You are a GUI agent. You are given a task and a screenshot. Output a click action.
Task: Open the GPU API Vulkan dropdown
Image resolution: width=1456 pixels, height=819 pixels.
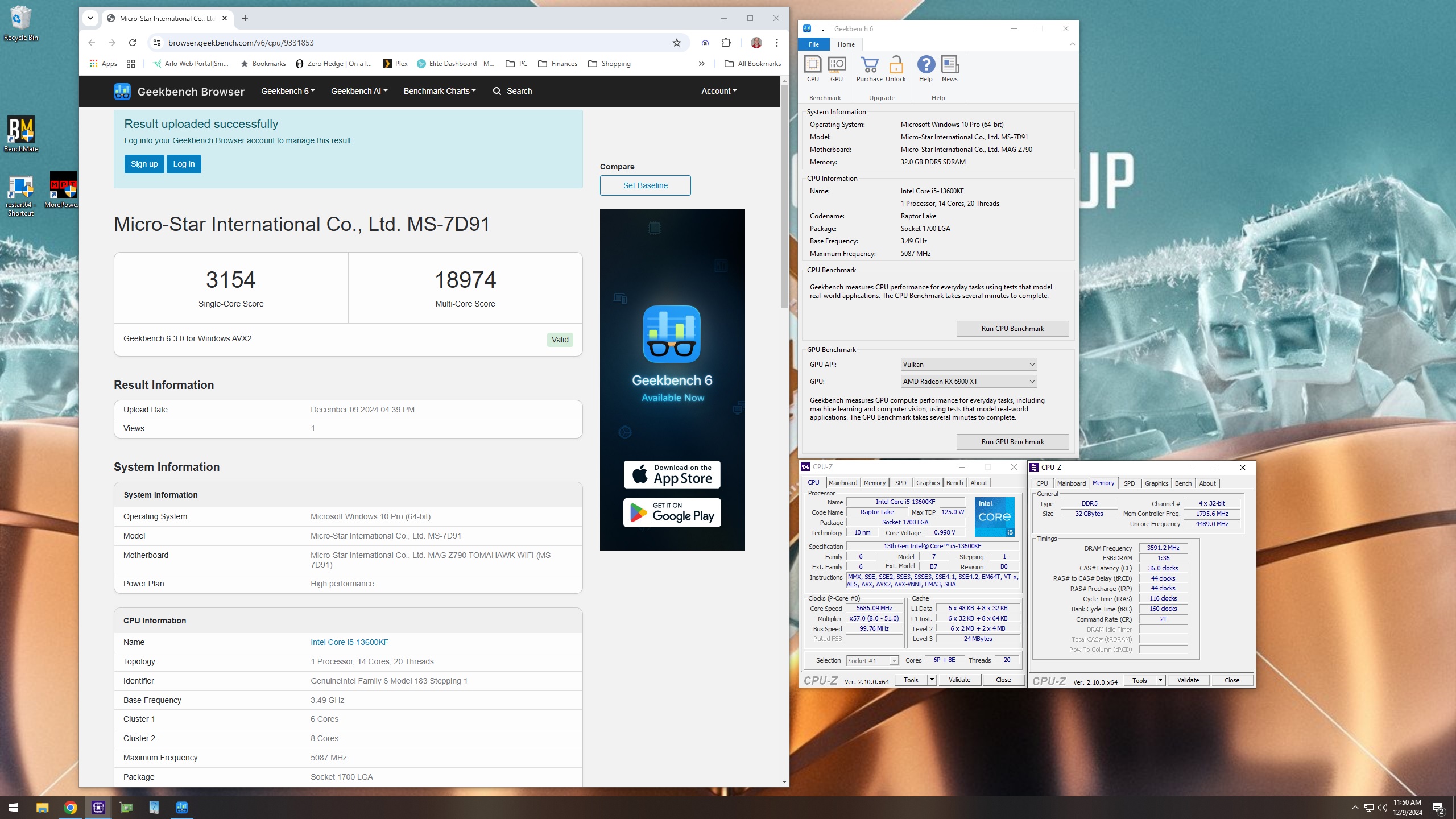point(969,365)
